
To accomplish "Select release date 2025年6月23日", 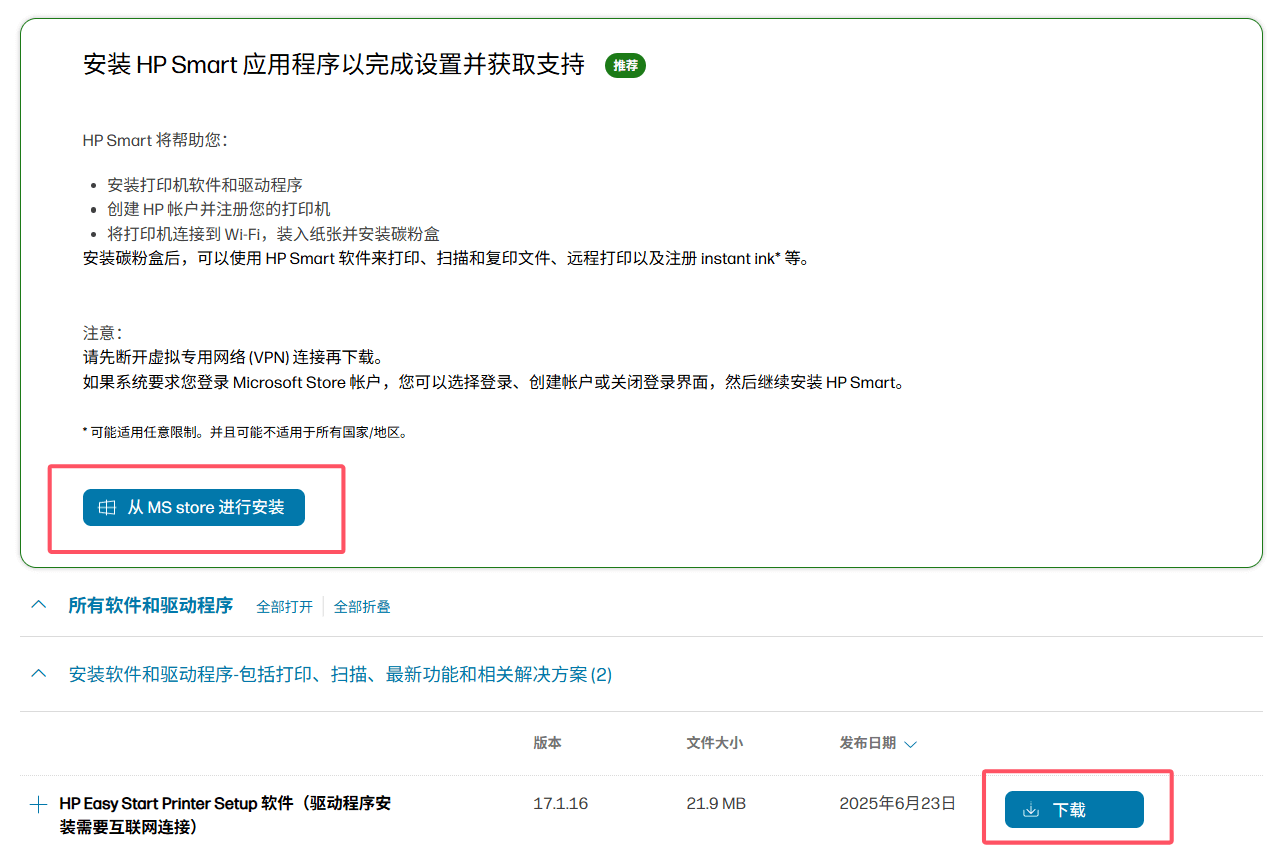I will point(897,804).
